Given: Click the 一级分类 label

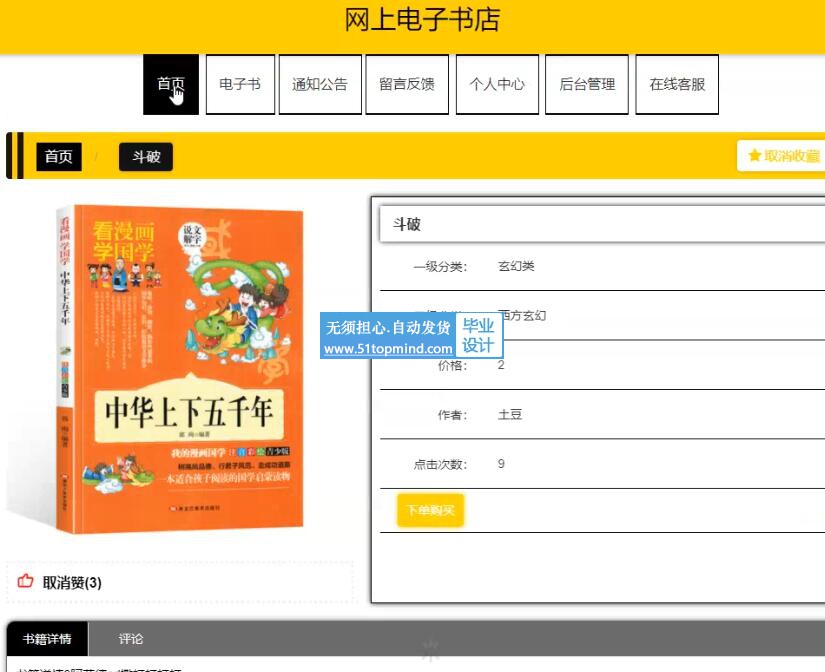Looking at the screenshot, I should tap(440, 267).
